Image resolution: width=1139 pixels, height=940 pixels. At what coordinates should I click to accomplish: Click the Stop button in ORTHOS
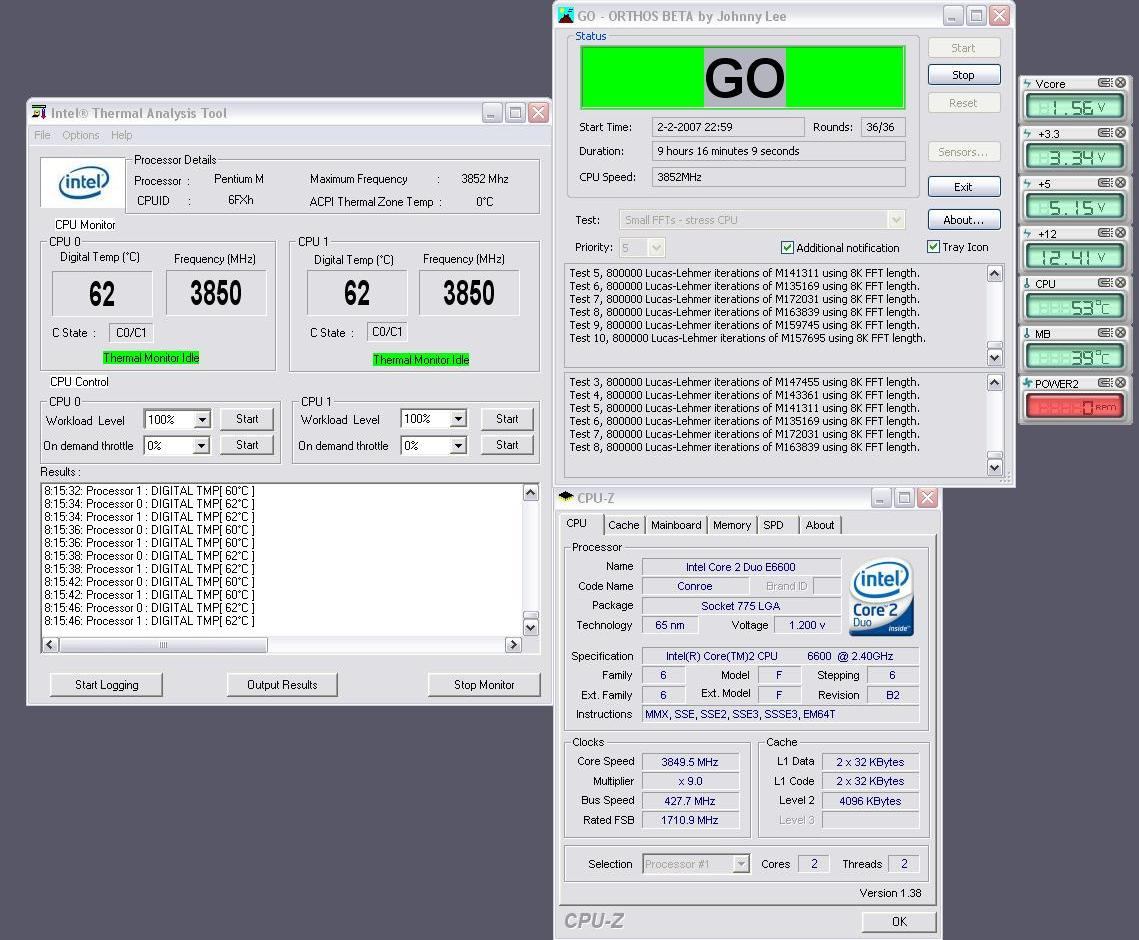963,75
